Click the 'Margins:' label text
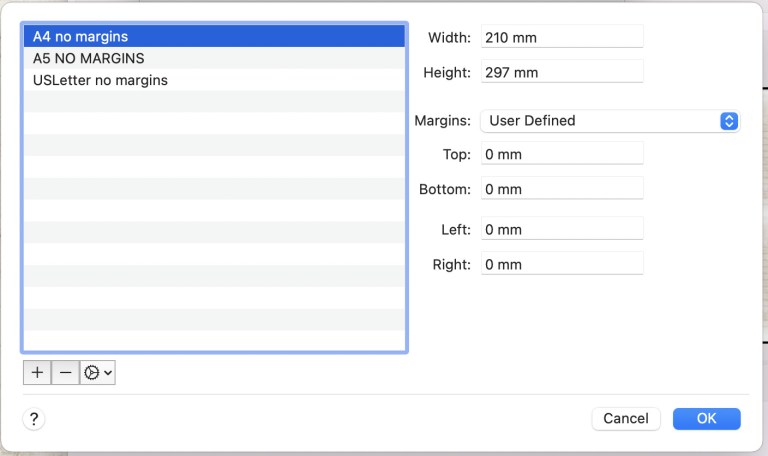 442,121
